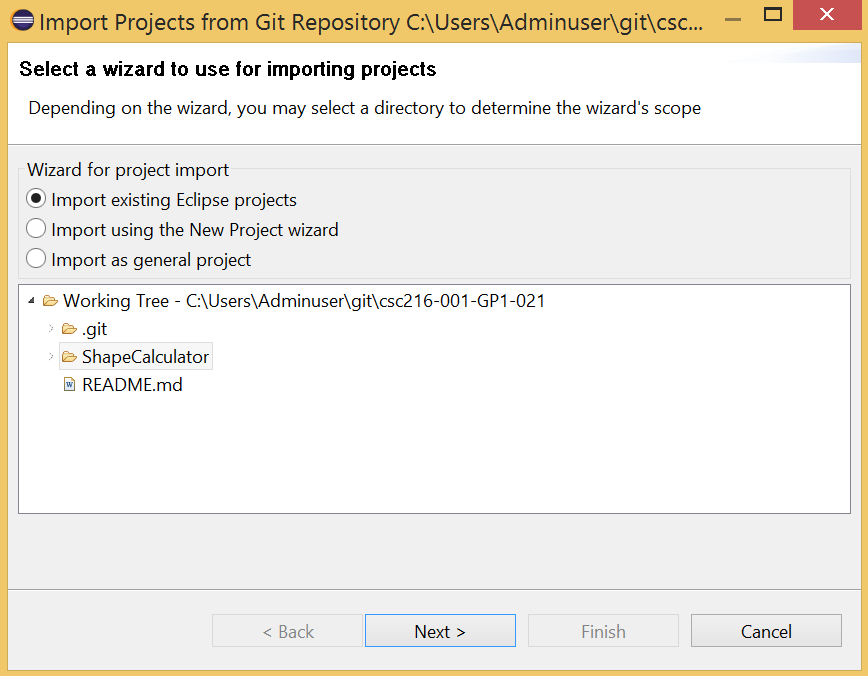The height and width of the screenshot is (676, 868).
Task: Click the Cancel button
Action: point(766,630)
